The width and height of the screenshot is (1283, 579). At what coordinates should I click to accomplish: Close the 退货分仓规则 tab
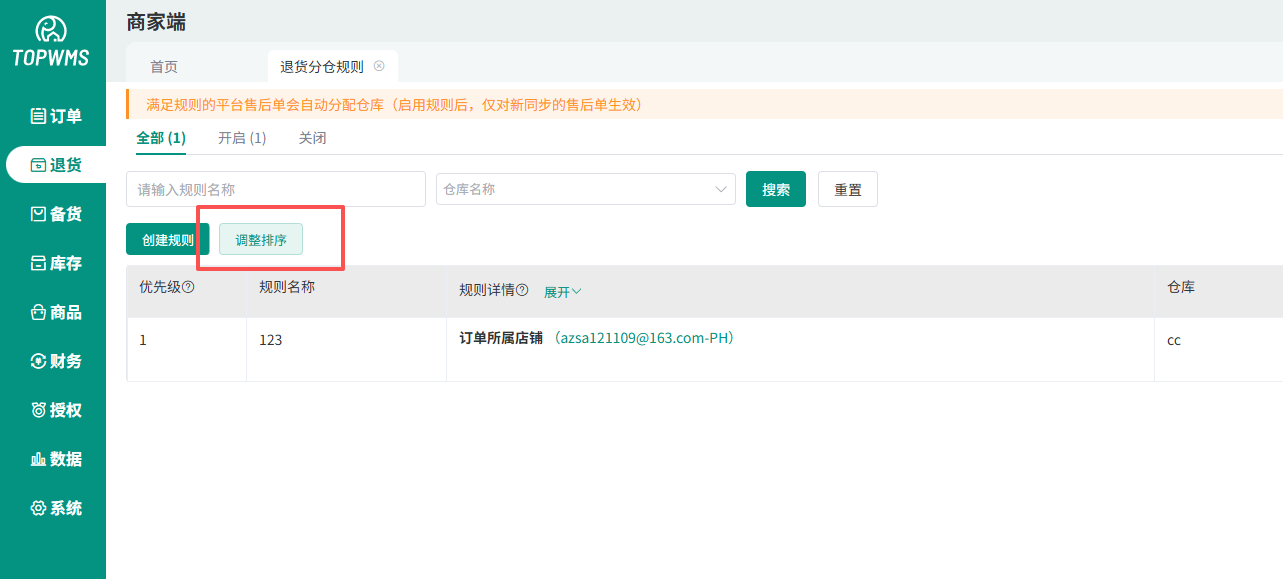(x=379, y=66)
